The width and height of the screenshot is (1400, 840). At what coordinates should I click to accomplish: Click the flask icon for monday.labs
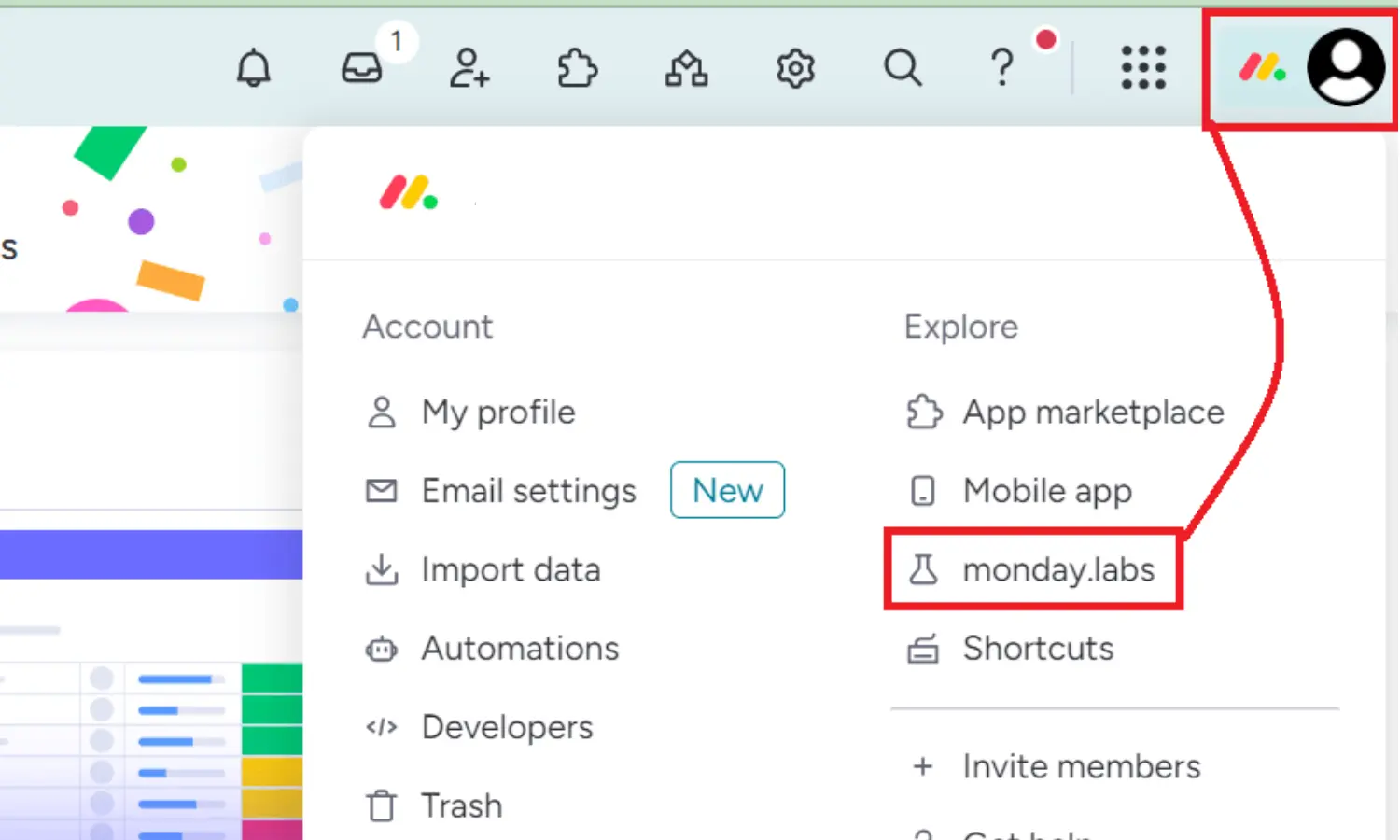point(923,568)
